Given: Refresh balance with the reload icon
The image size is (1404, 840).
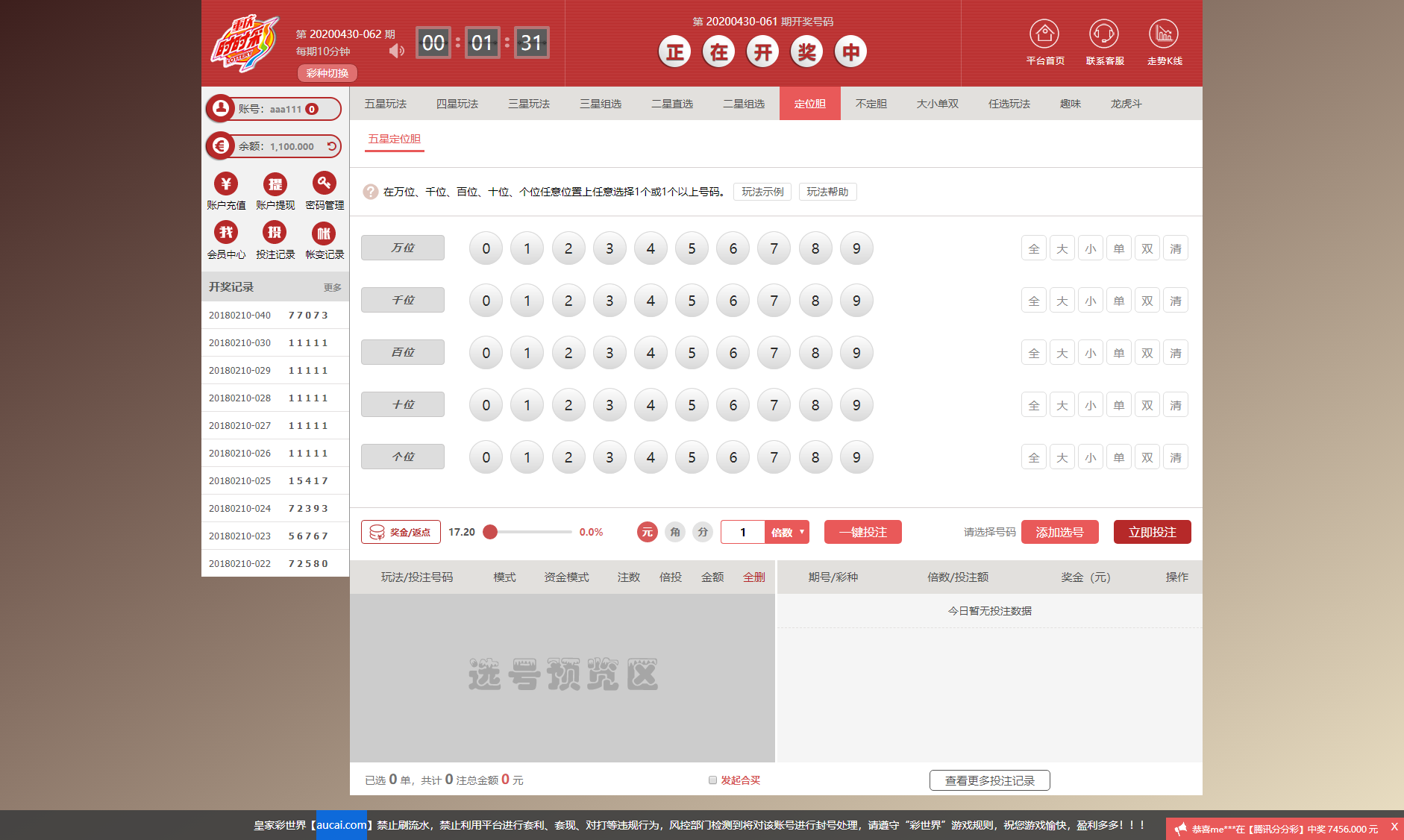Looking at the screenshot, I should pyautogui.click(x=331, y=146).
